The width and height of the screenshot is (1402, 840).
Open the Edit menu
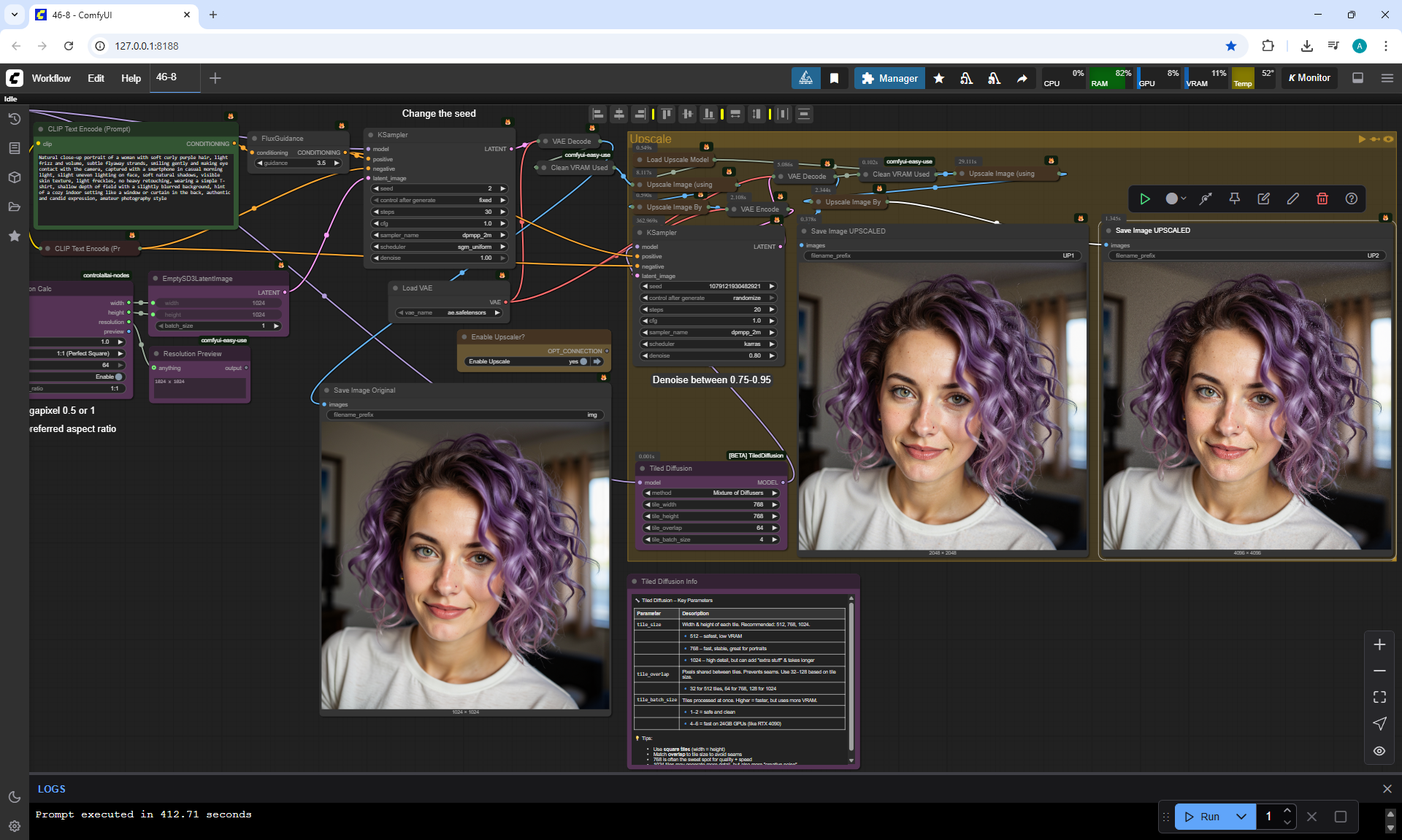click(x=96, y=78)
